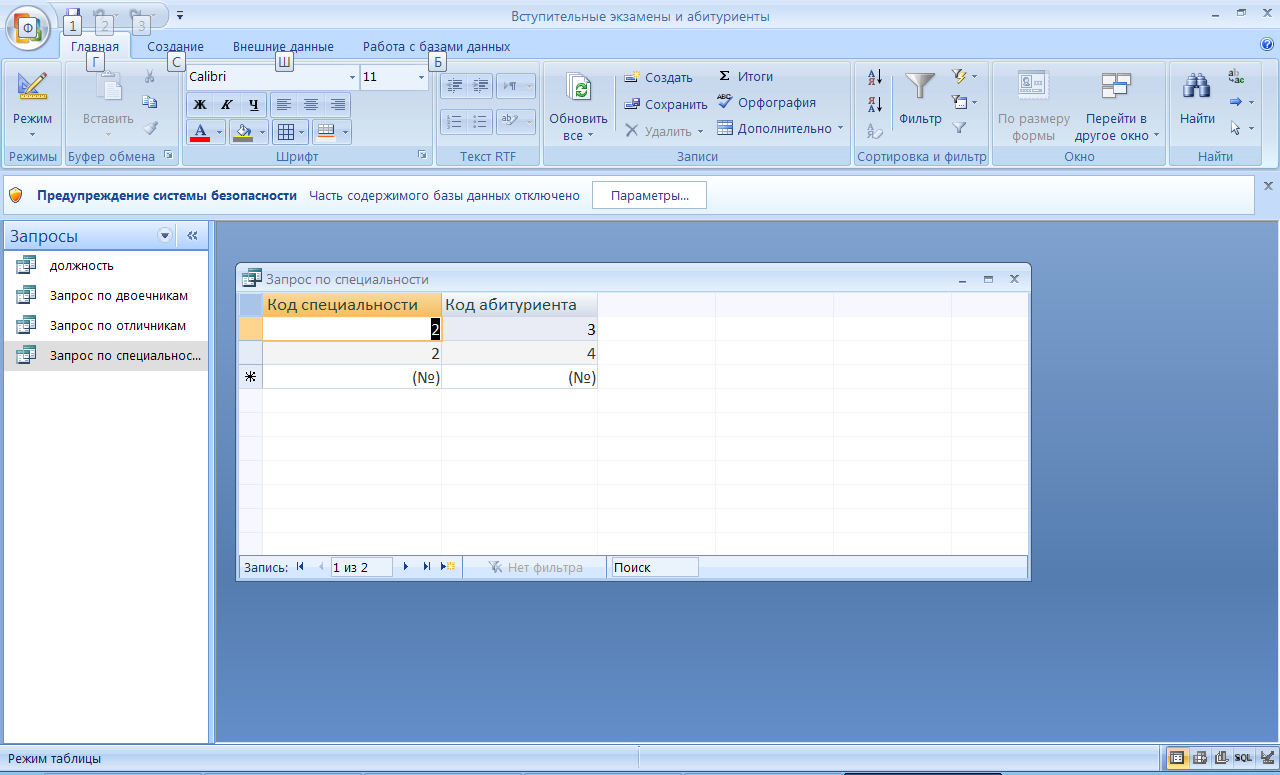Sort records descending with Z-A icon
This screenshot has height=775, width=1280.
tap(875, 103)
